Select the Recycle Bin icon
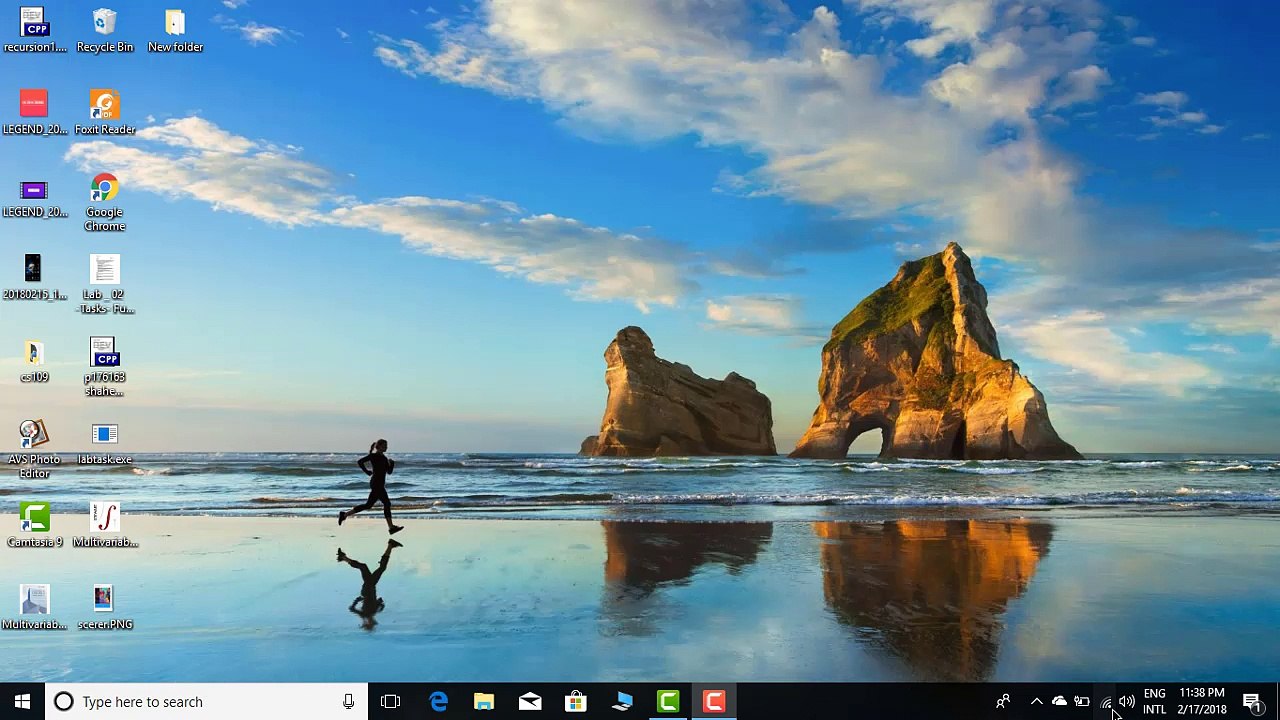The image size is (1280, 720). point(105,30)
